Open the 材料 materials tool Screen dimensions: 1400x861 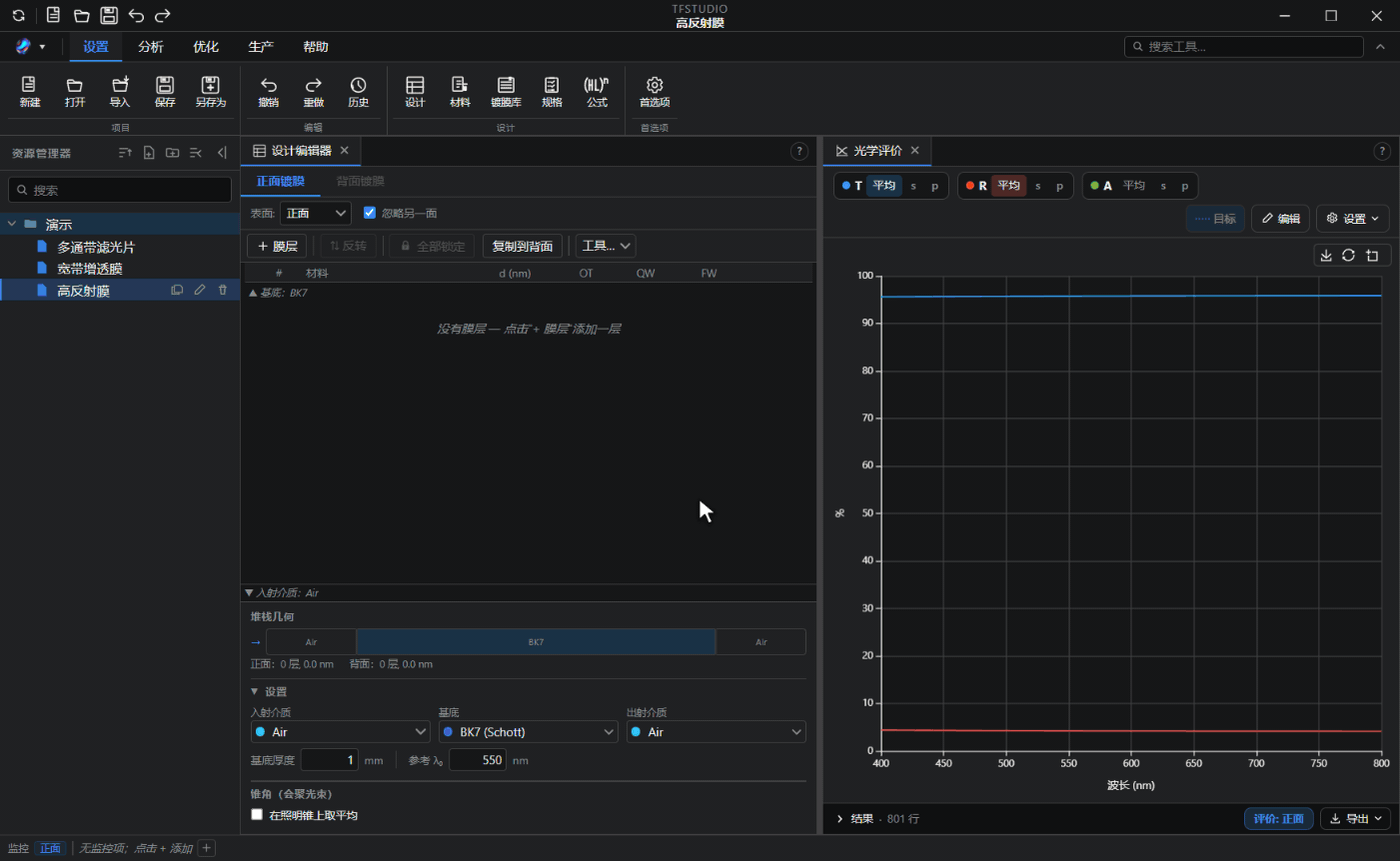tap(460, 92)
